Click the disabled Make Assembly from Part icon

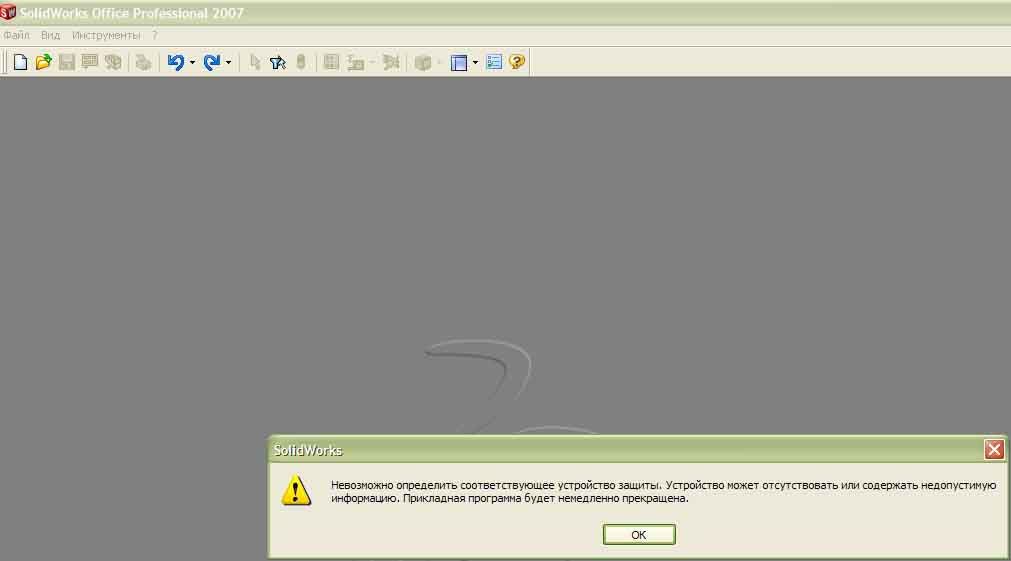pyautogui.click(x=113, y=62)
